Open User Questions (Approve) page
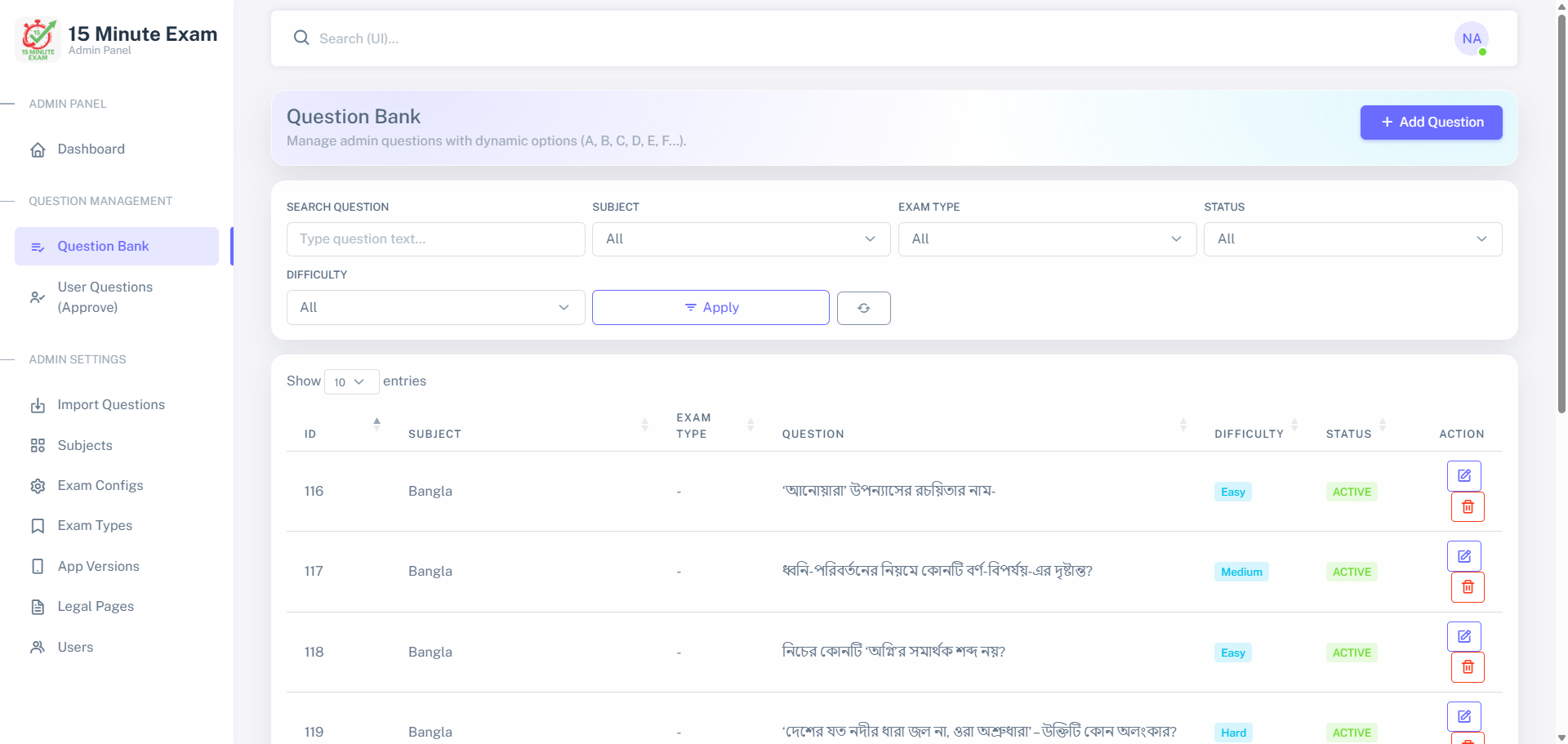1568x744 pixels. pos(117,297)
